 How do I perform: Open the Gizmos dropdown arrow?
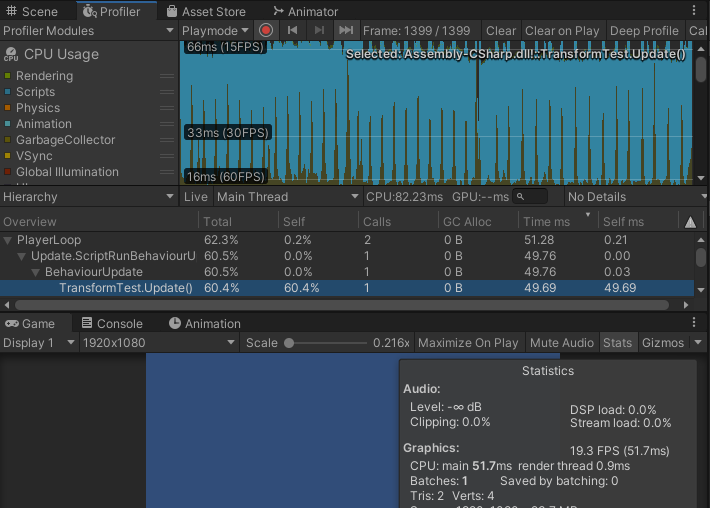click(x=698, y=343)
